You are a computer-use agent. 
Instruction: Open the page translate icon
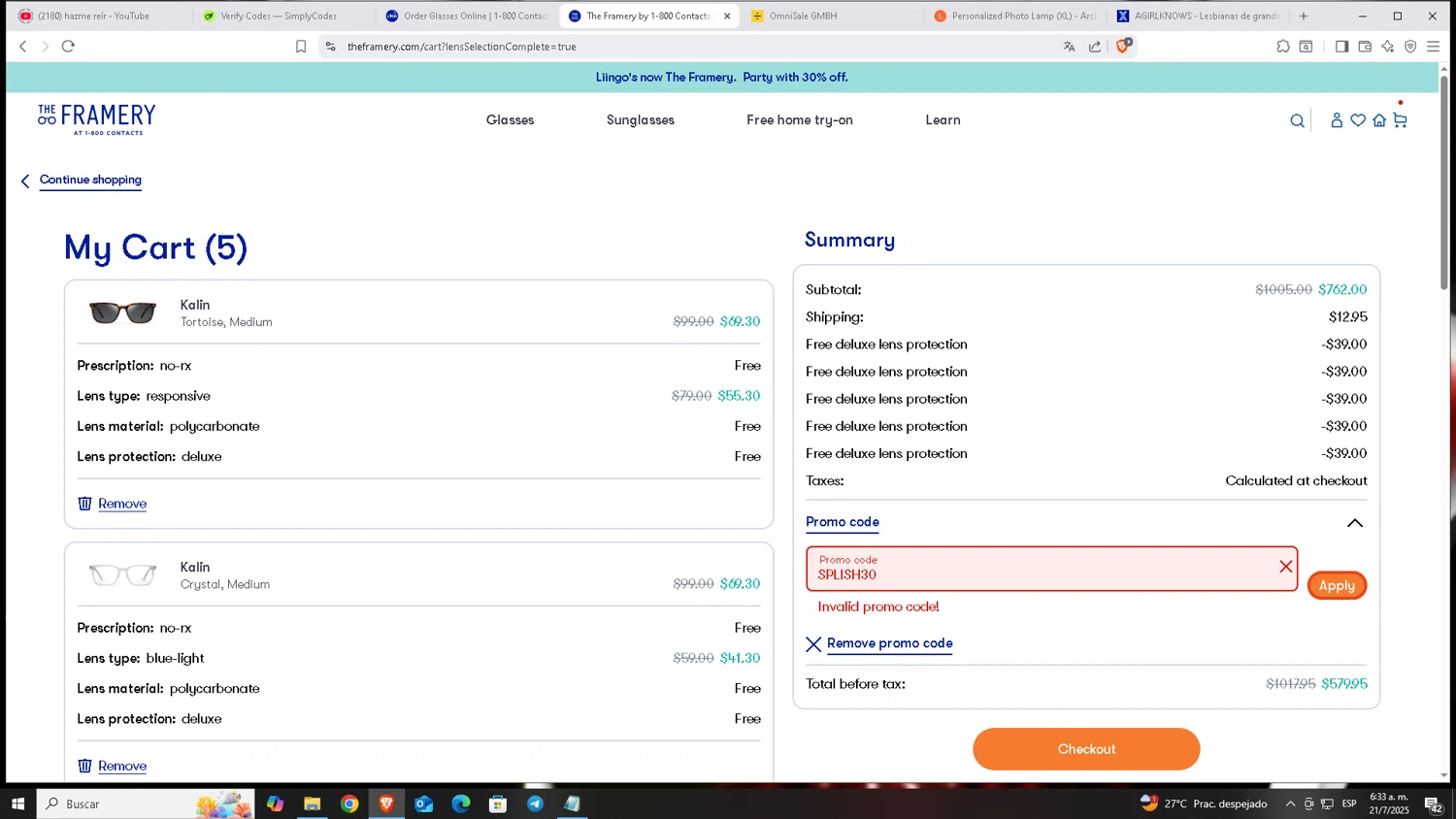(x=1069, y=47)
